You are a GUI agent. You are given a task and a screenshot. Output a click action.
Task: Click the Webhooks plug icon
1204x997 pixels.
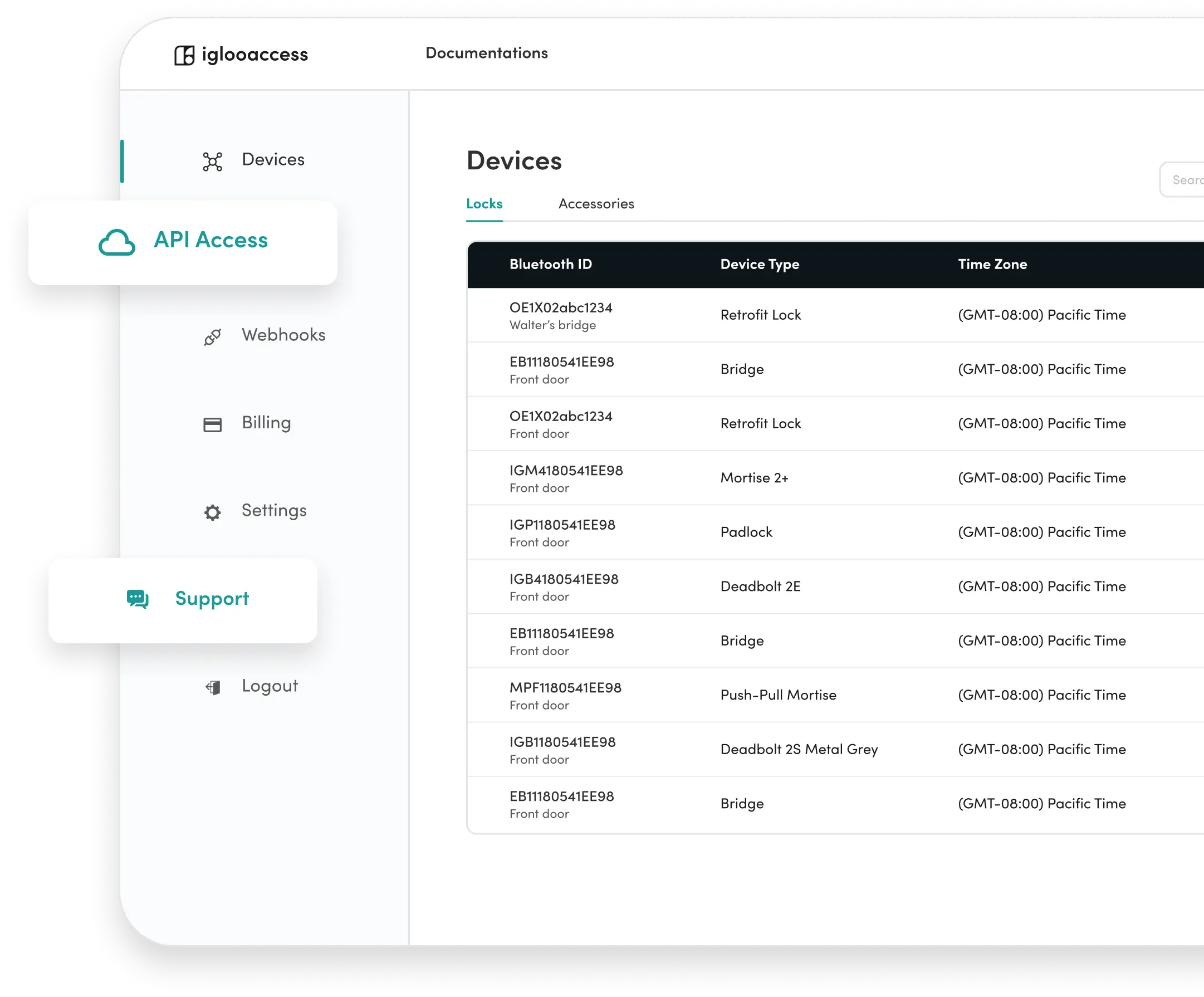tap(212, 337)
